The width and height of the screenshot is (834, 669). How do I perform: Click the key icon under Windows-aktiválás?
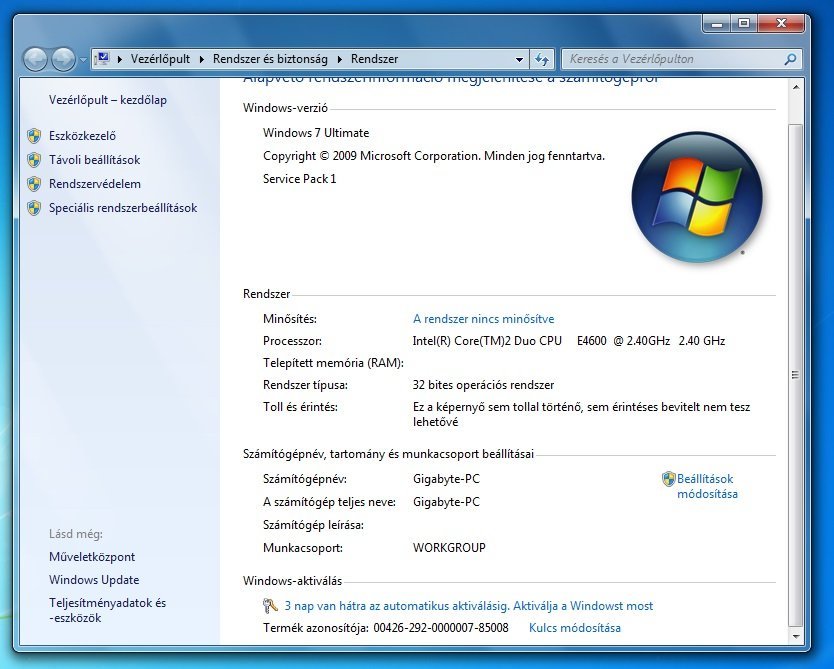[x=270, y=606]
